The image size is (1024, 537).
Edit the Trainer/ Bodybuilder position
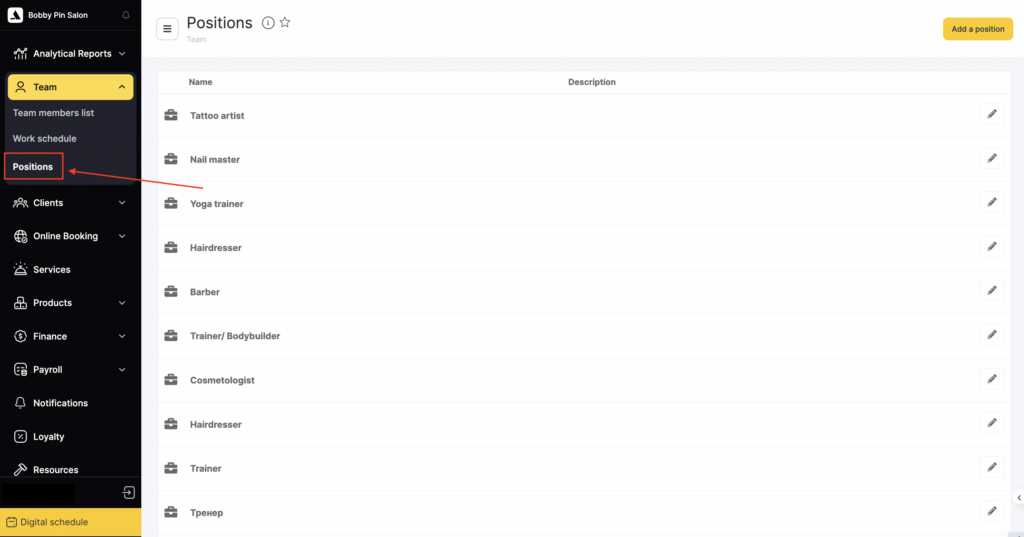(992, 335)
